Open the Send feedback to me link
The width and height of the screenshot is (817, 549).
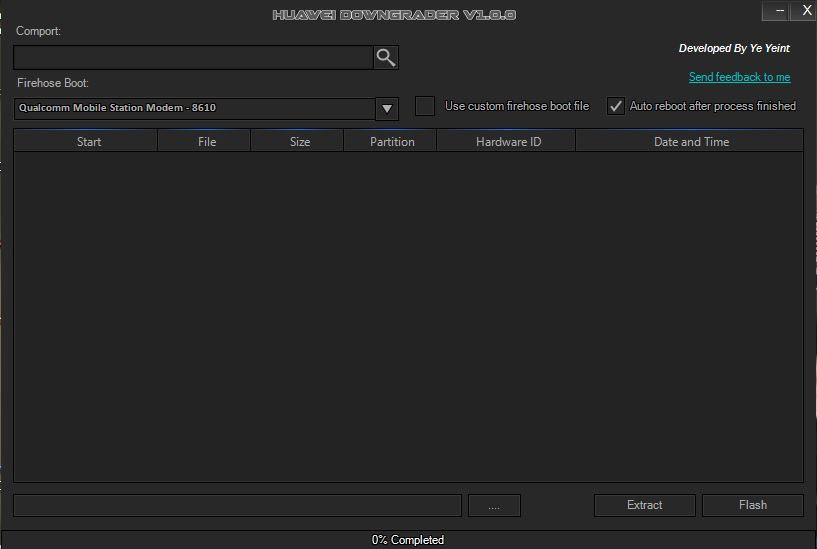[x=739, y=77]
